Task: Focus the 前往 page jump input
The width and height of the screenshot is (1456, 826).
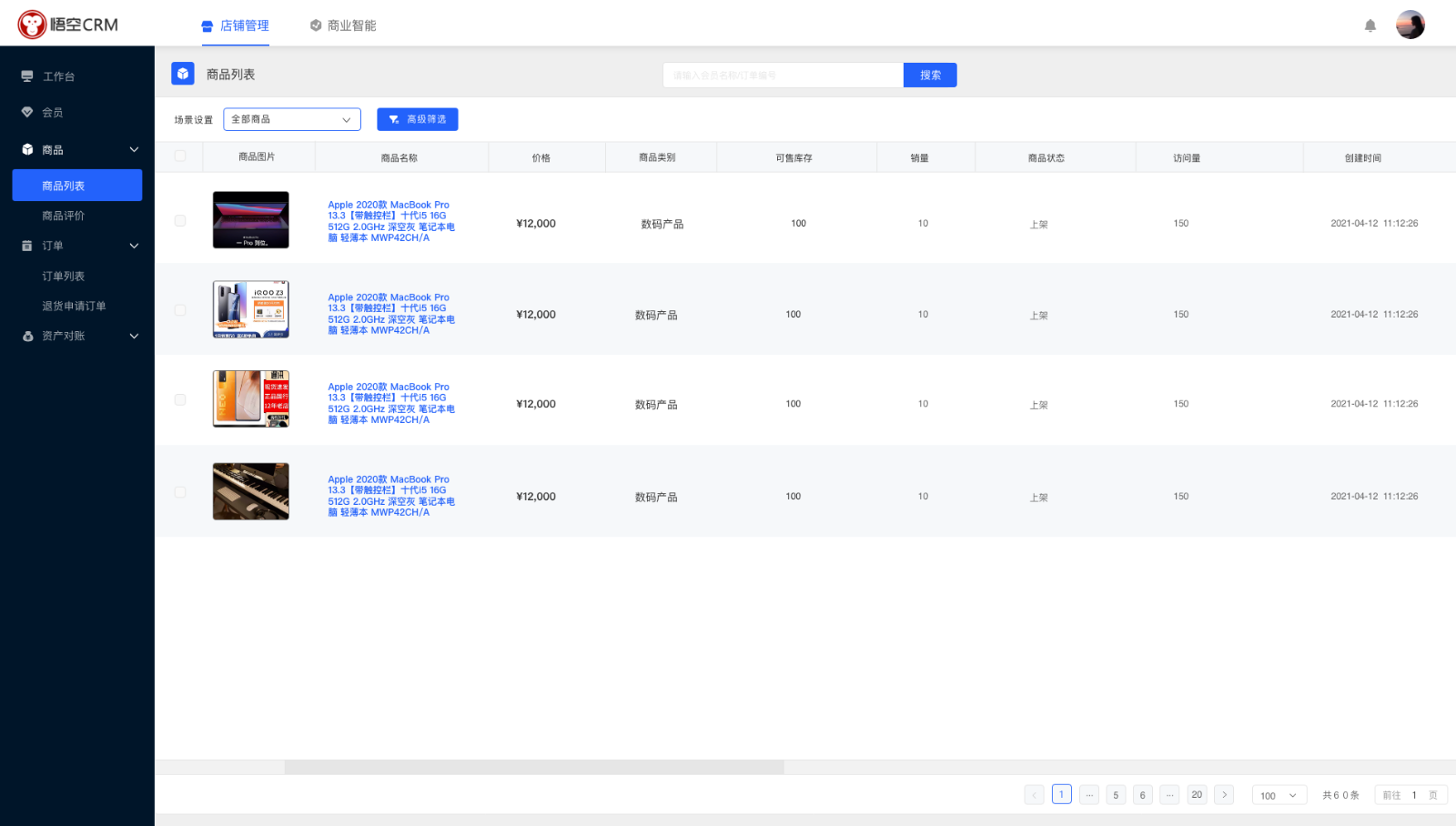Action: pos(1414,795)
